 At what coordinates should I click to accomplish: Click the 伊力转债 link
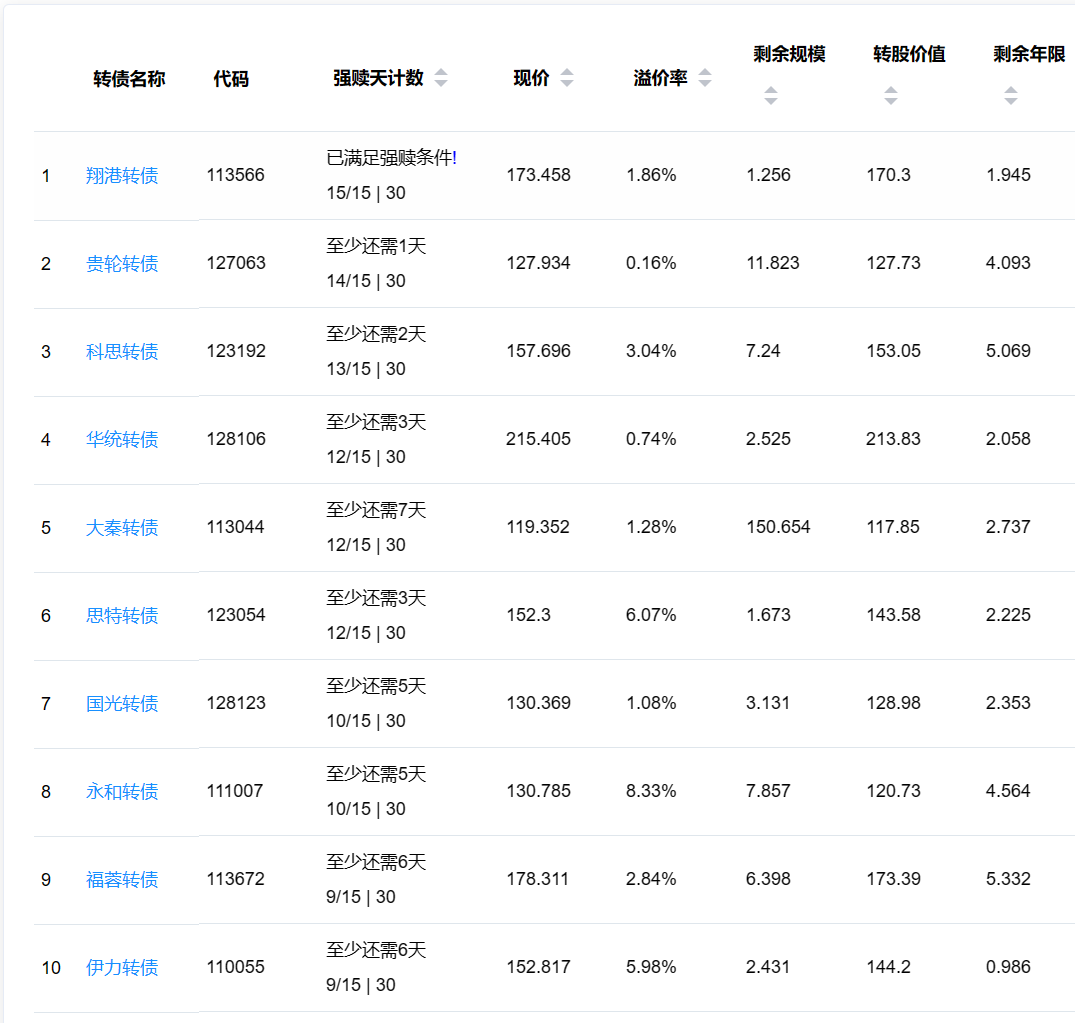click(x=122, y=968)
